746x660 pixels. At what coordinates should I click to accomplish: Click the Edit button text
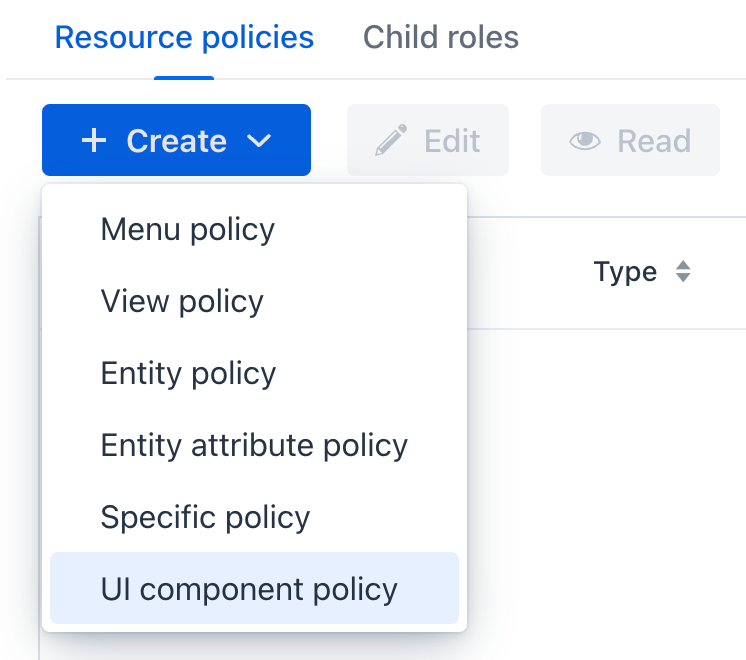(x=452, y=141)
